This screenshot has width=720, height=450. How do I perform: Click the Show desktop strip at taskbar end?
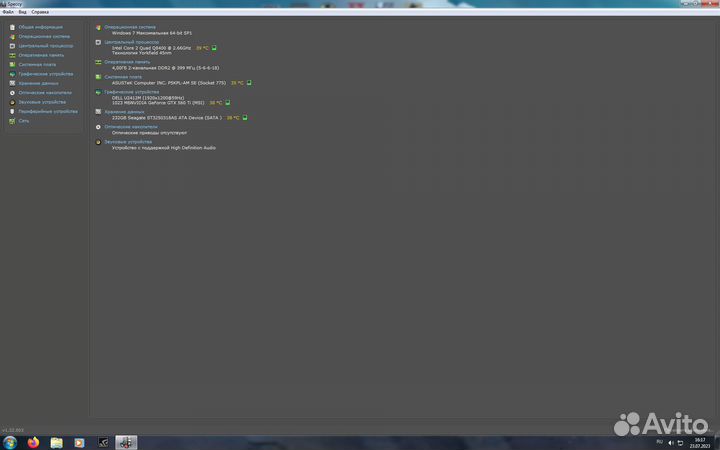click(717, 443)
